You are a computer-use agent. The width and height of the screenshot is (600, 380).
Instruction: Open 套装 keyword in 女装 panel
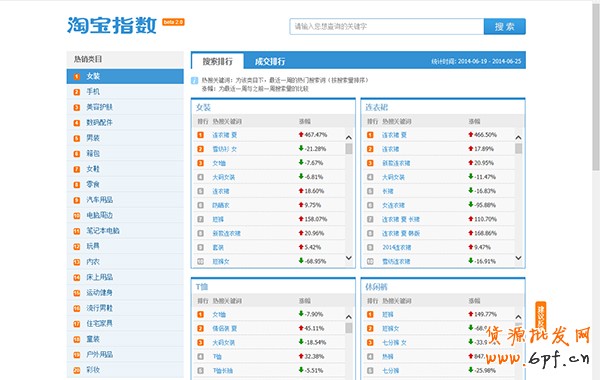(218, 248)
